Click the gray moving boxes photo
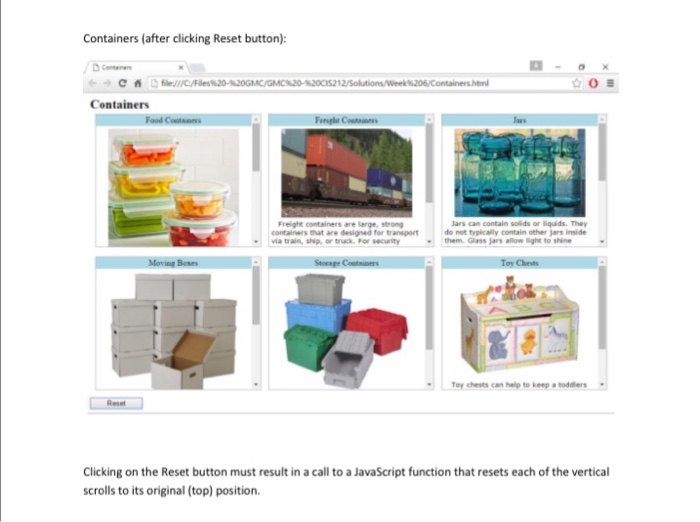Screen dimensions: 700x522 [174, 331]
